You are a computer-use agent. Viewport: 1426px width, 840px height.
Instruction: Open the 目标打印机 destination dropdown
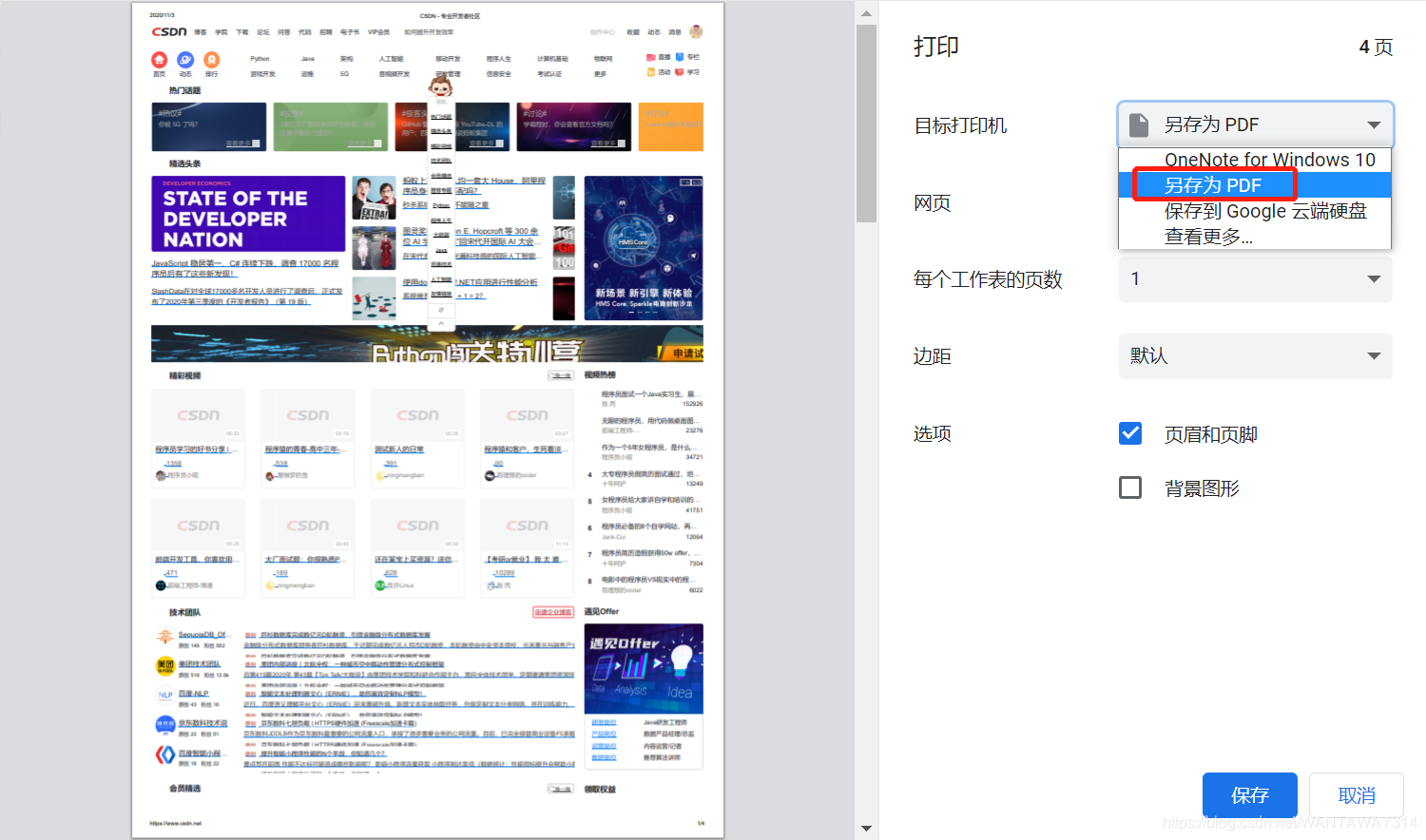[x=1256, y=124]
